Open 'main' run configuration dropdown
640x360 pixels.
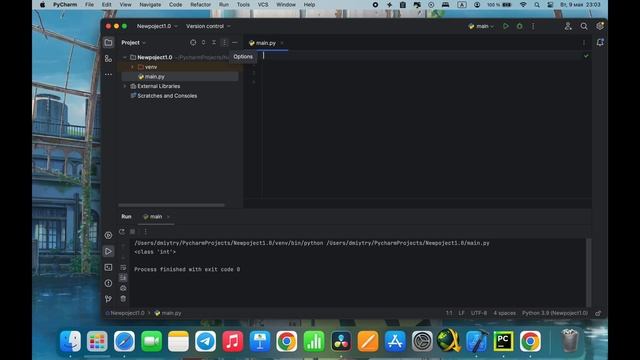click(x=481, y=26)
